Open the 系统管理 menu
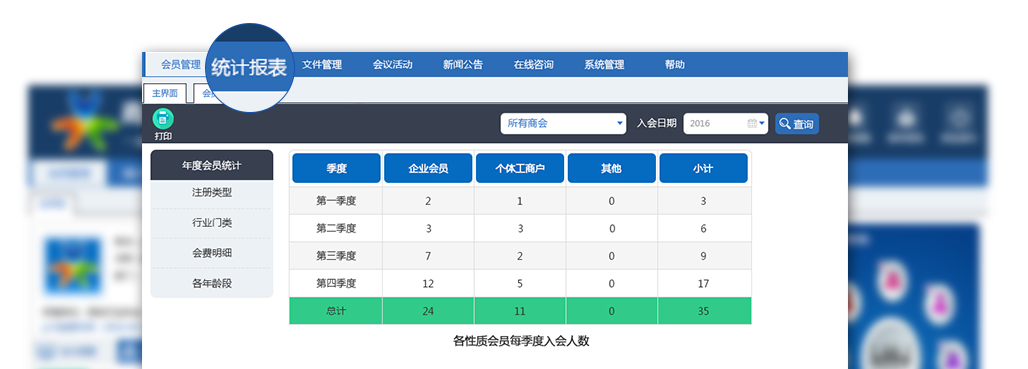This screenshot has width=1028, height=369. pos(604,64)
